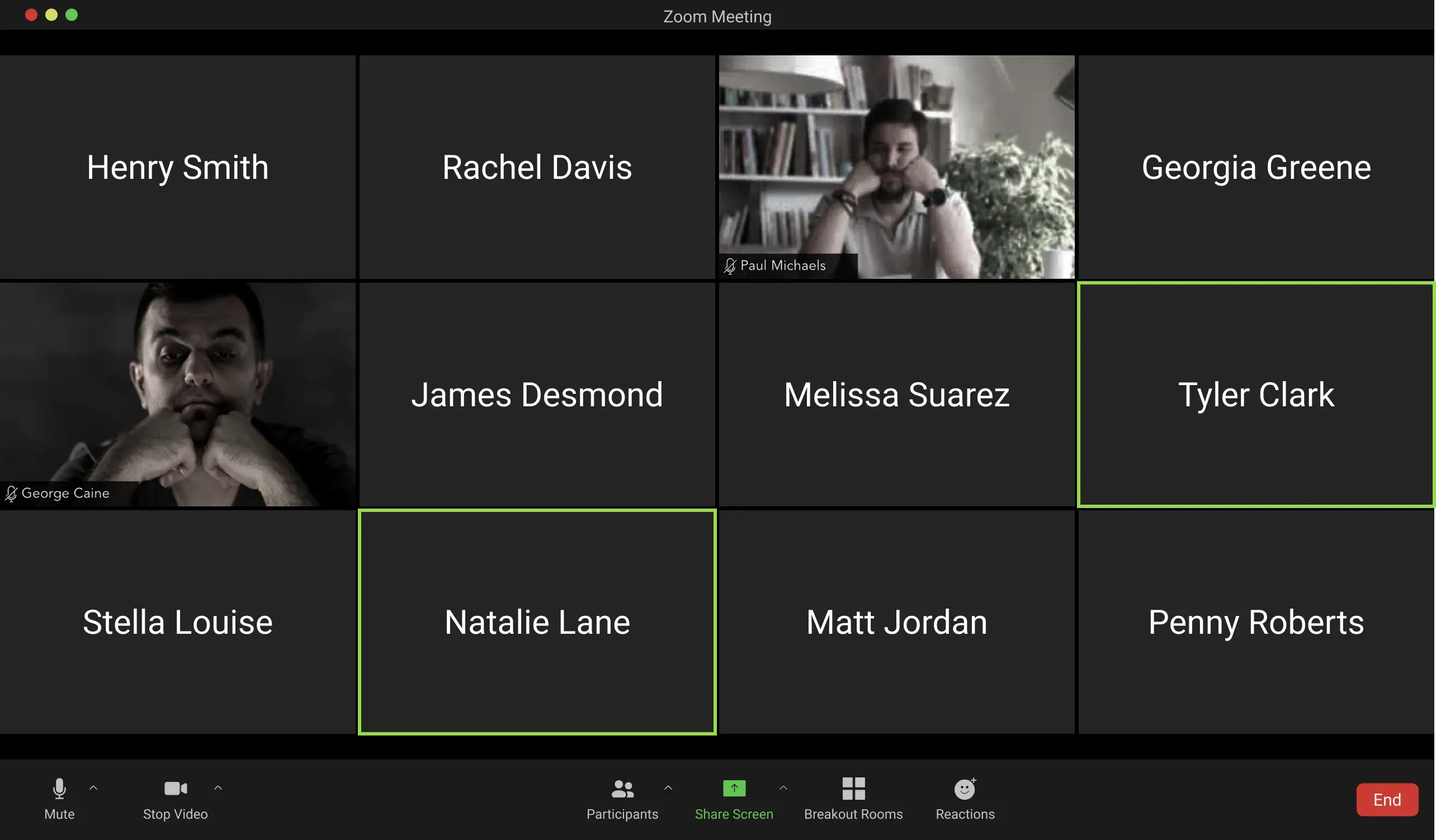Select the Matt Jordan tile

tap(897, 622)
